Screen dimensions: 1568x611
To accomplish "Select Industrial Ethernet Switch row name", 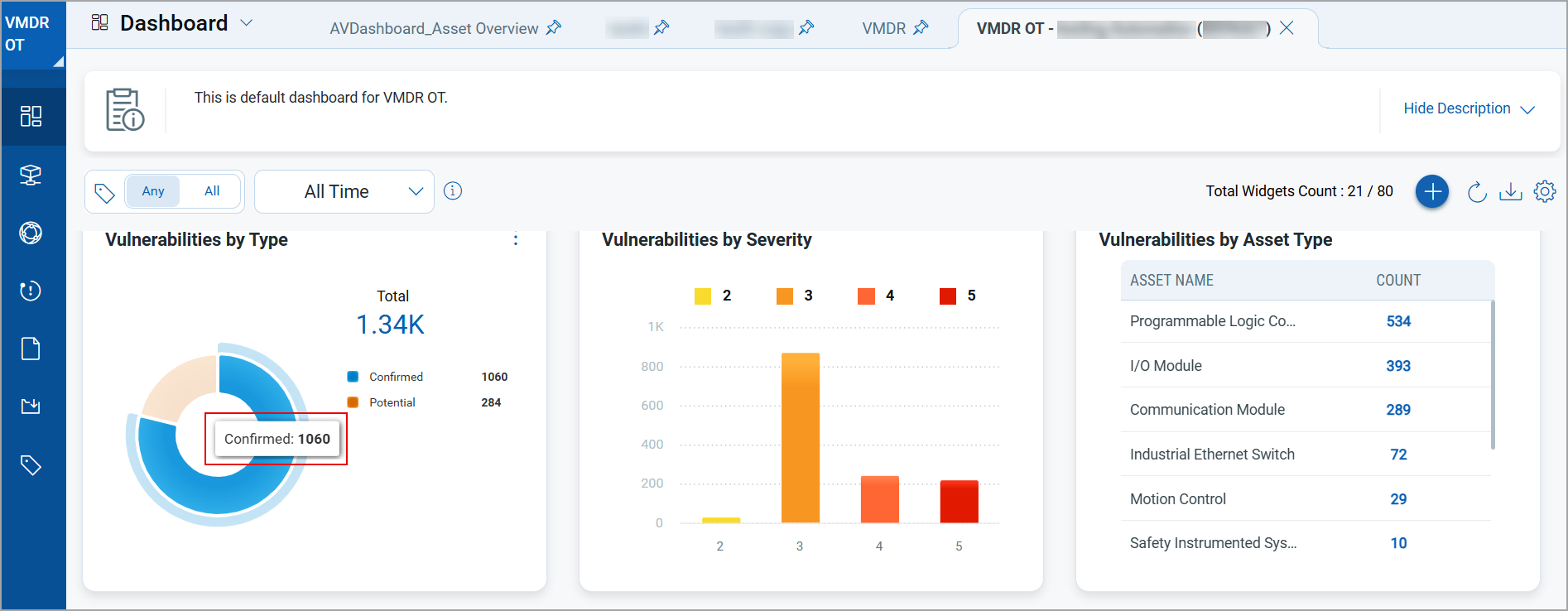I will [x=1212, y=455].
